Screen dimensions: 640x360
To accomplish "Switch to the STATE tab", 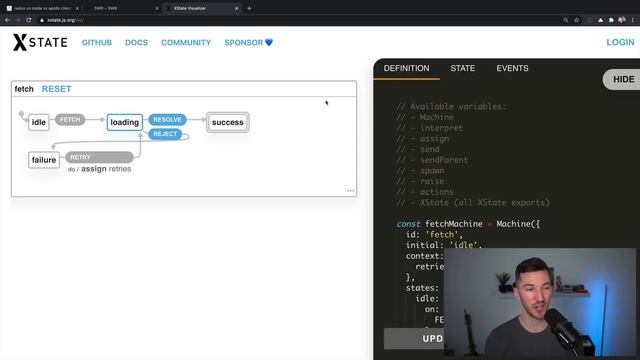I will 462,69.
